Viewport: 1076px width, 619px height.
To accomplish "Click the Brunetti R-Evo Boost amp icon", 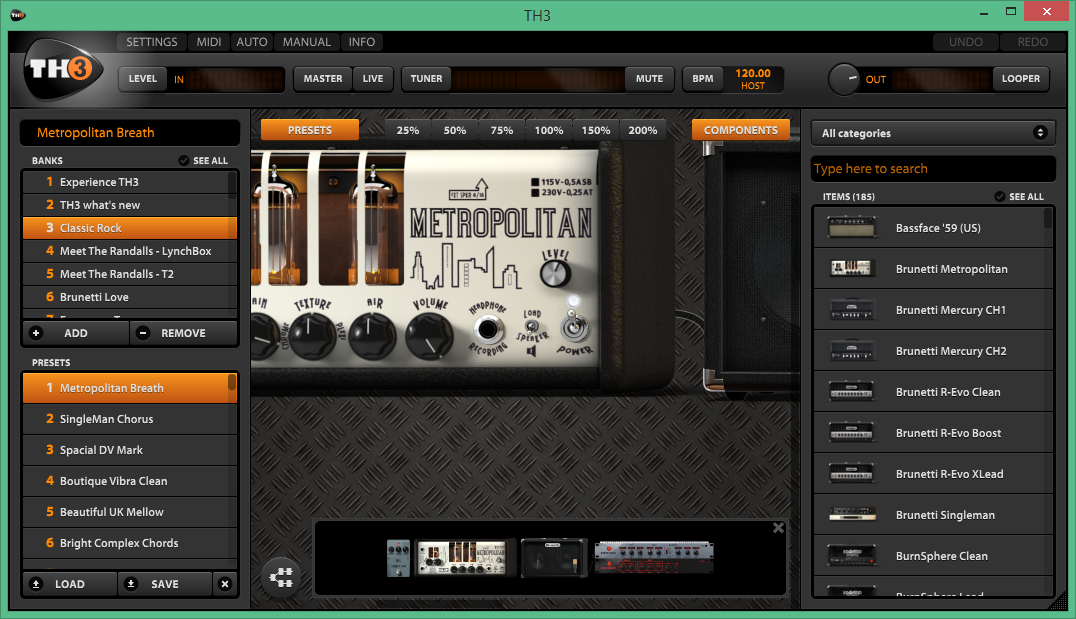I will tap(852, 433).
